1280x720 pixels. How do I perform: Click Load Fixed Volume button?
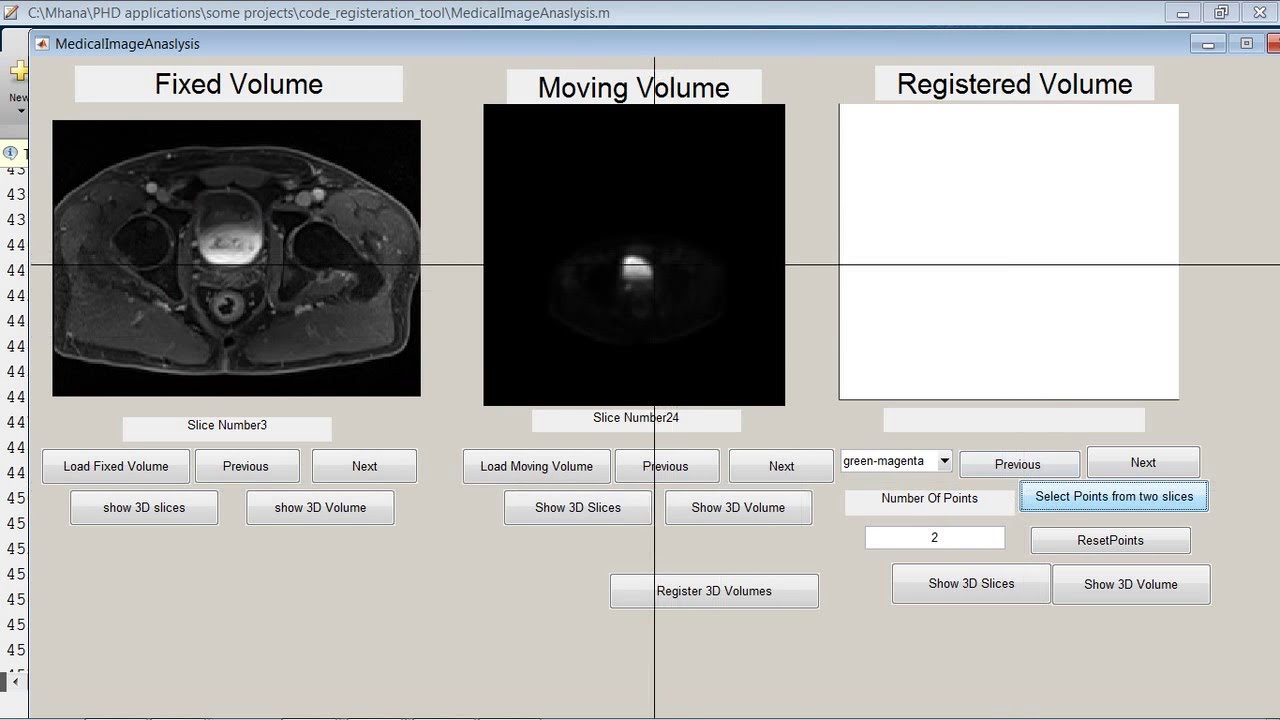click(116, 466)
